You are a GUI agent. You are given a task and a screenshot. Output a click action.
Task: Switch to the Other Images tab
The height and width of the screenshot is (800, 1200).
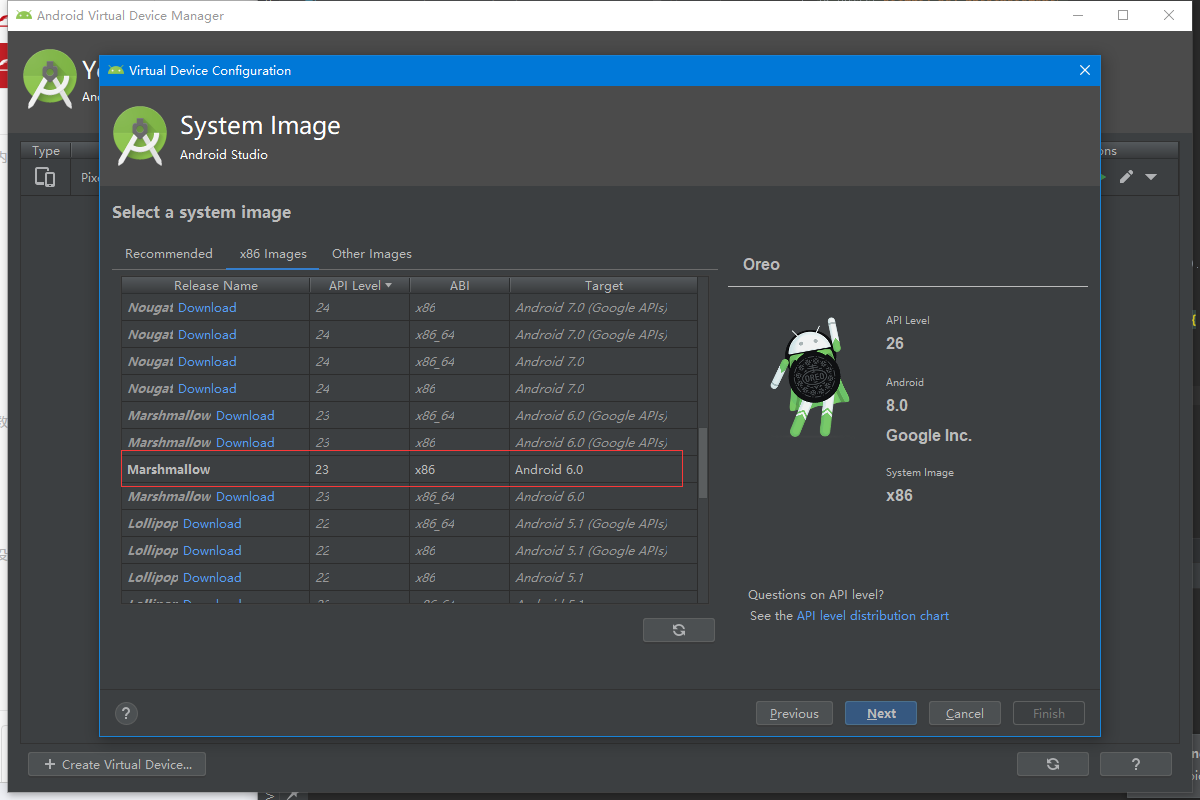(x=371, y=253)
